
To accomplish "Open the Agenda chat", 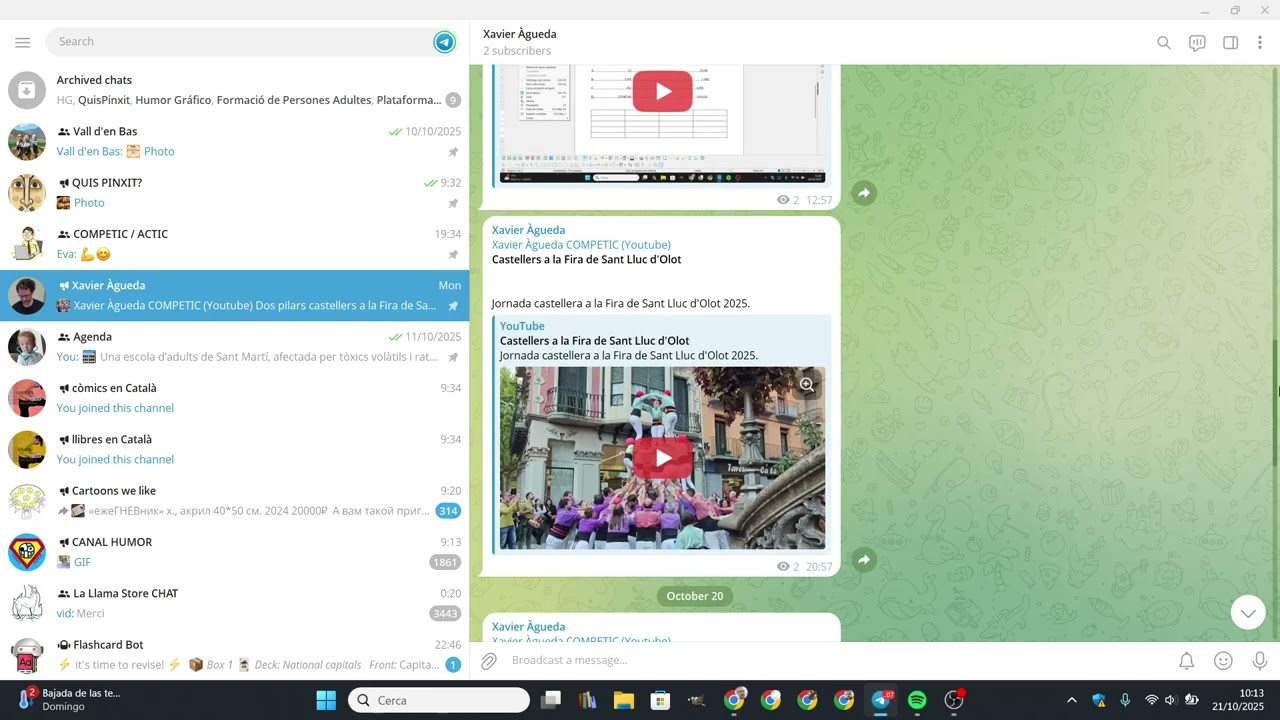I will point(234,347).
